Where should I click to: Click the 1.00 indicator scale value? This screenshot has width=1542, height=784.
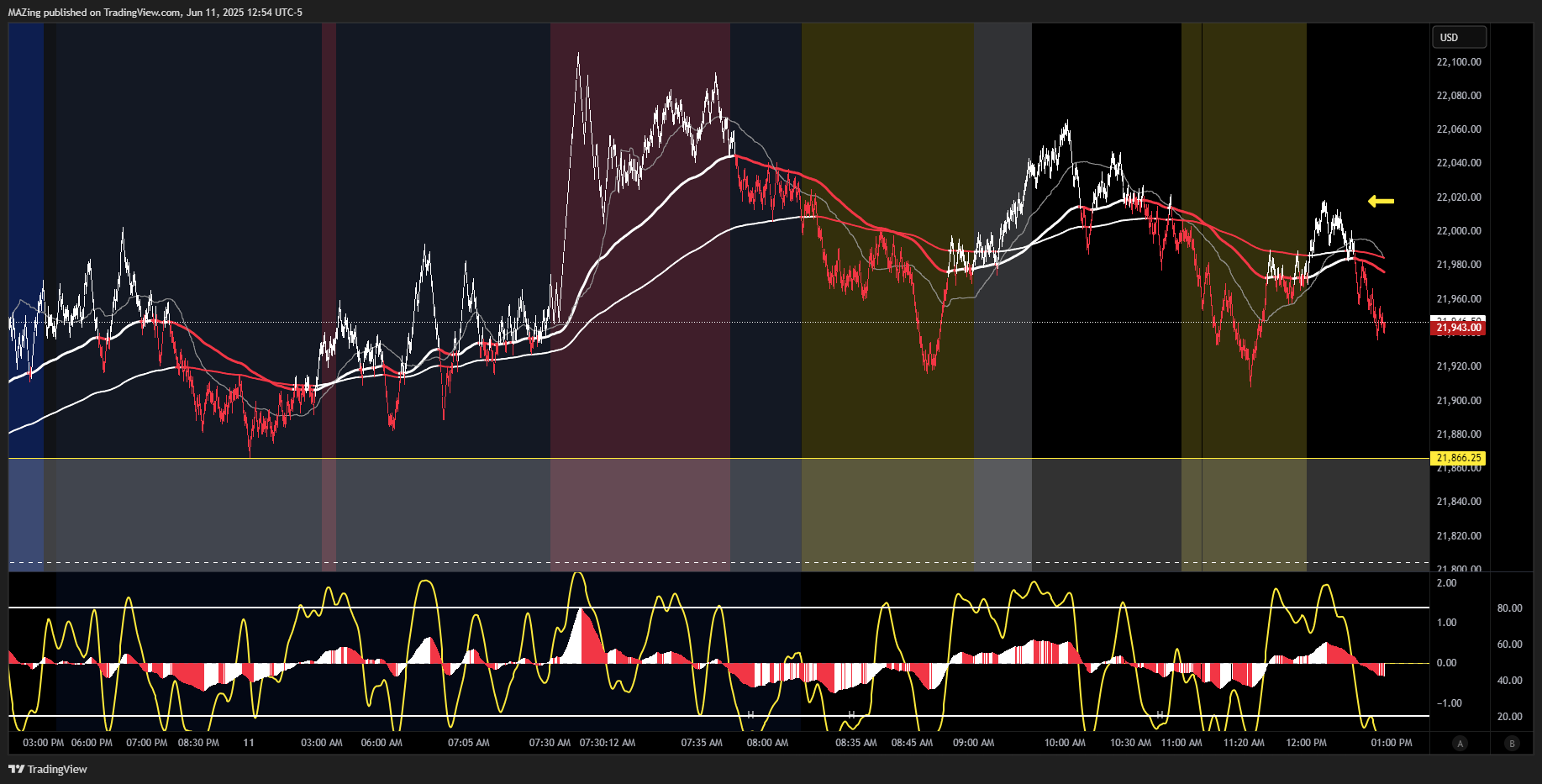point(1446,623)
